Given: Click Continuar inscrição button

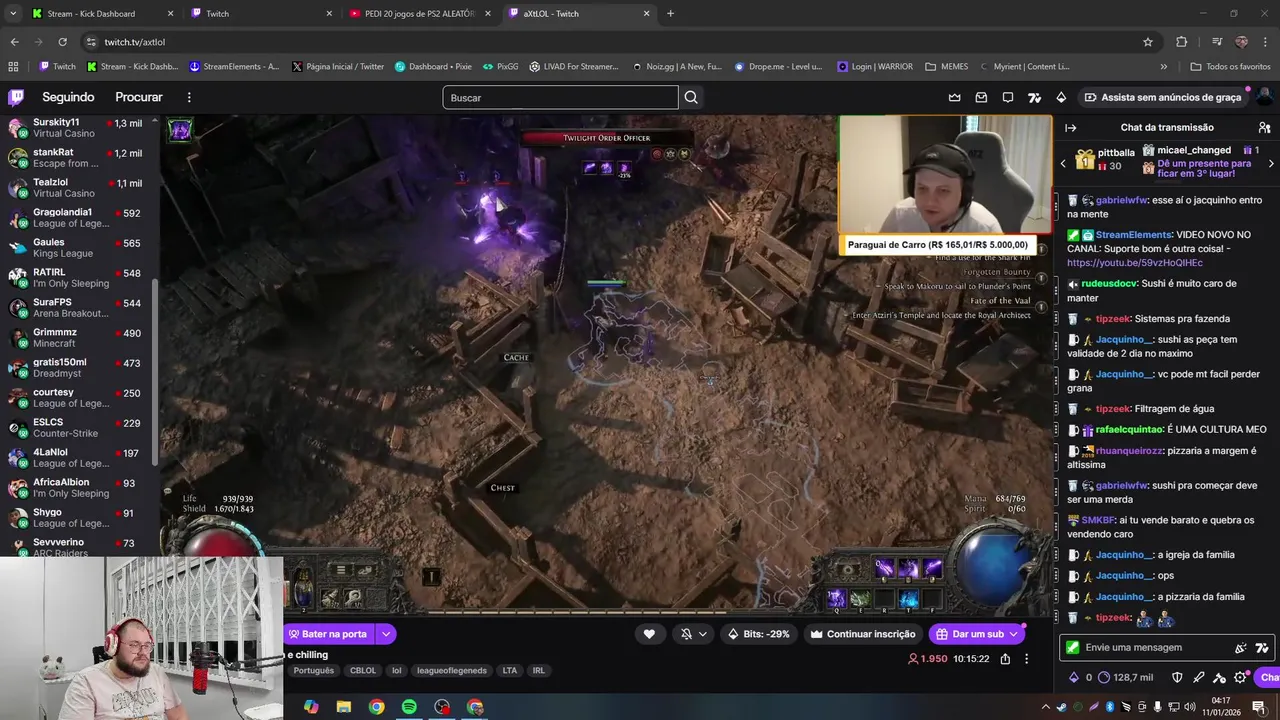Looking at the screenshot, I should [x=862, y=634].
